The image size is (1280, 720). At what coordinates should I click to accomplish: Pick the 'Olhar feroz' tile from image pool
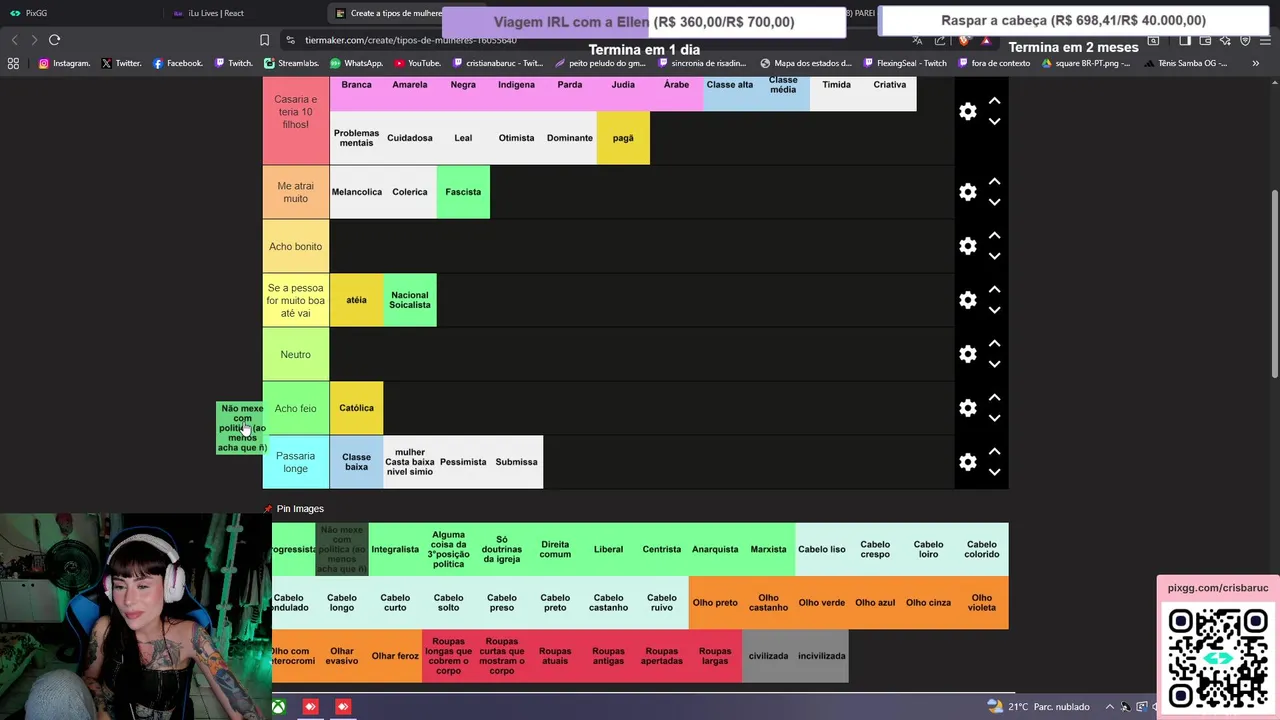point(395,656)
